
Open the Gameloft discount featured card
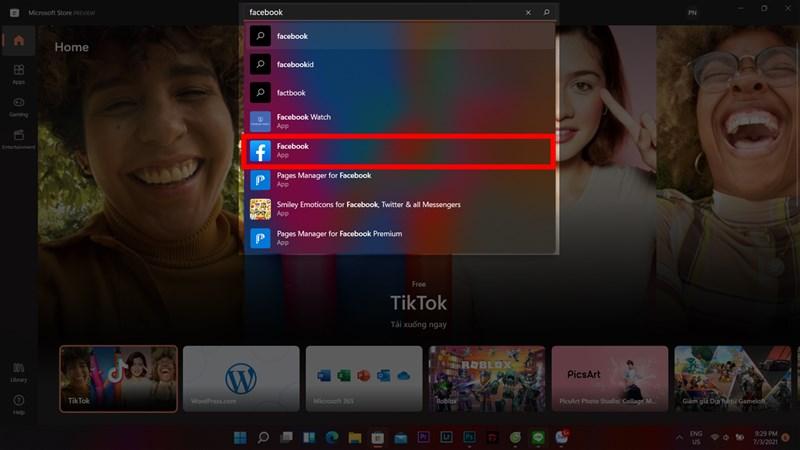pos(733,379)
